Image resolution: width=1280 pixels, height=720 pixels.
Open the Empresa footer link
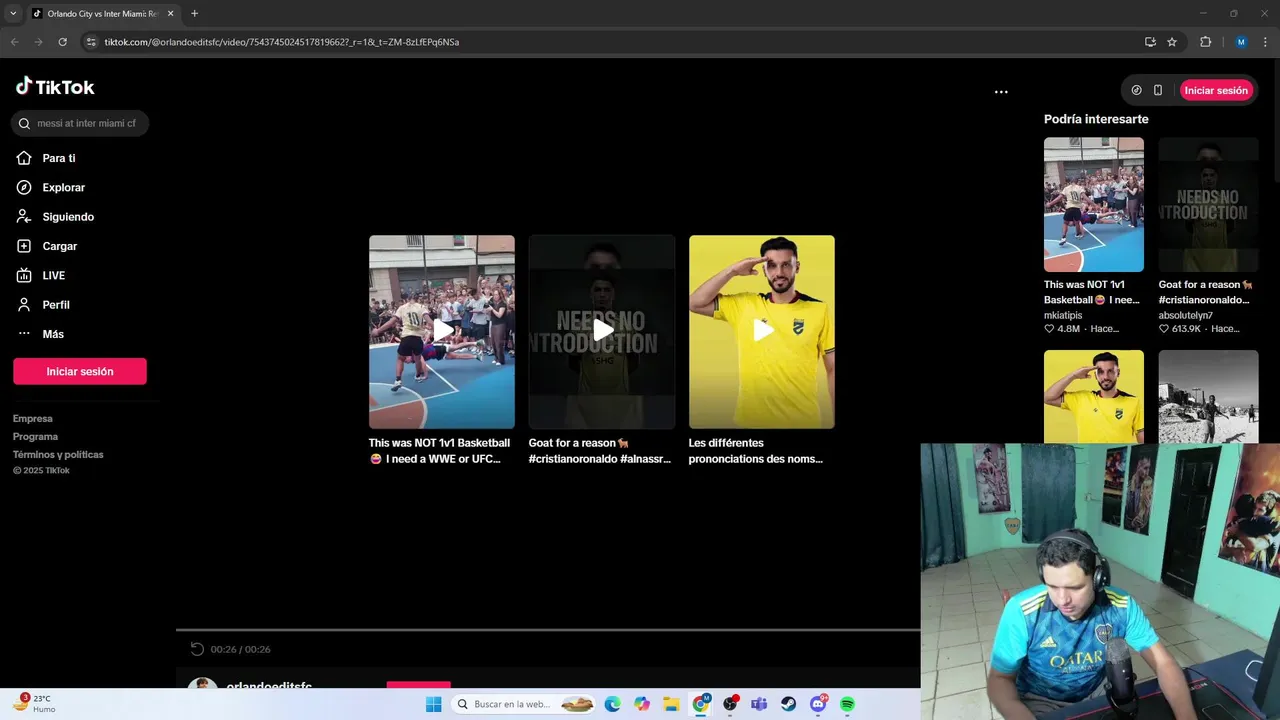(33, 418)
